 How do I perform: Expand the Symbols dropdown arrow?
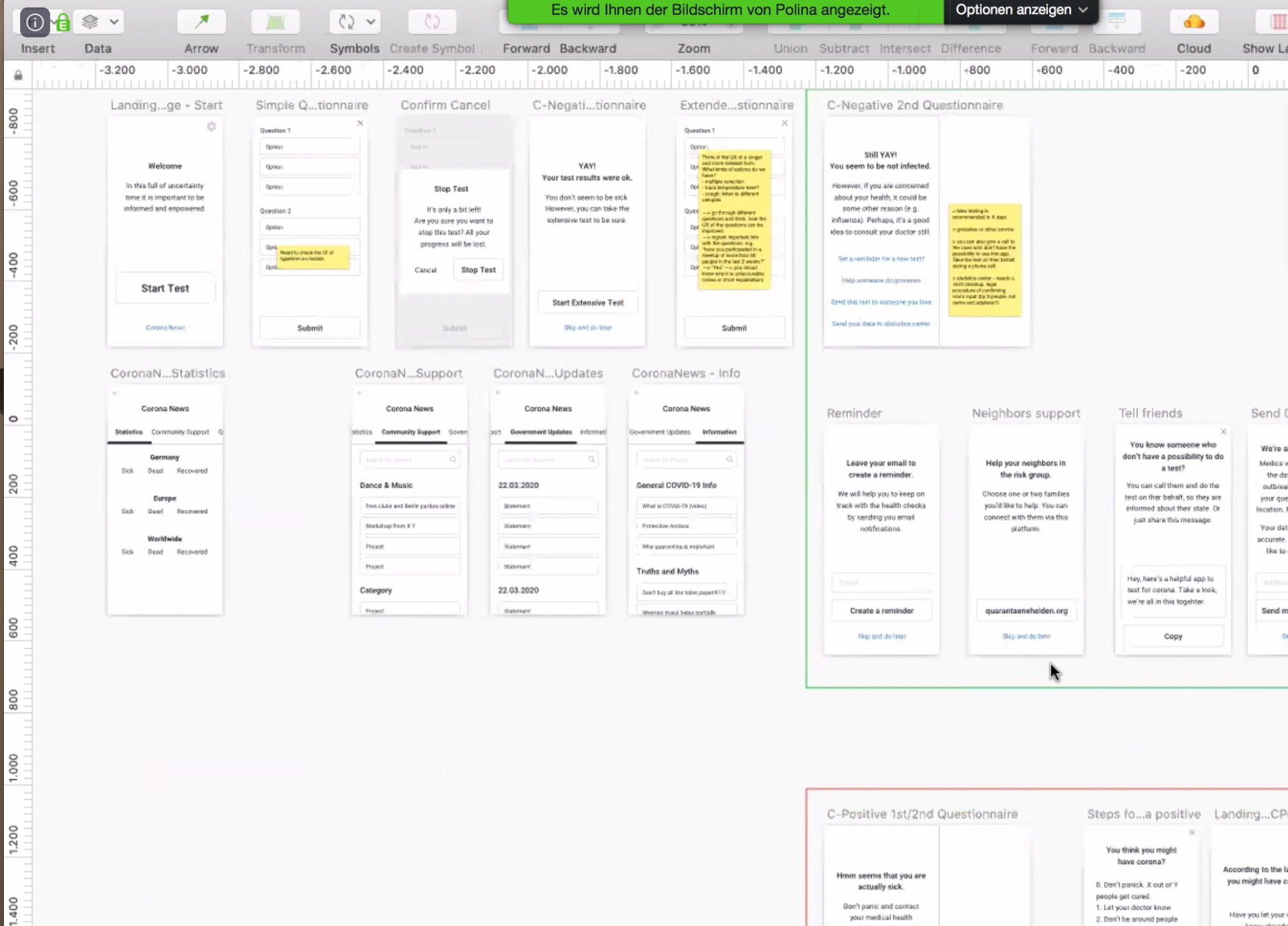[x=371, y=22]
